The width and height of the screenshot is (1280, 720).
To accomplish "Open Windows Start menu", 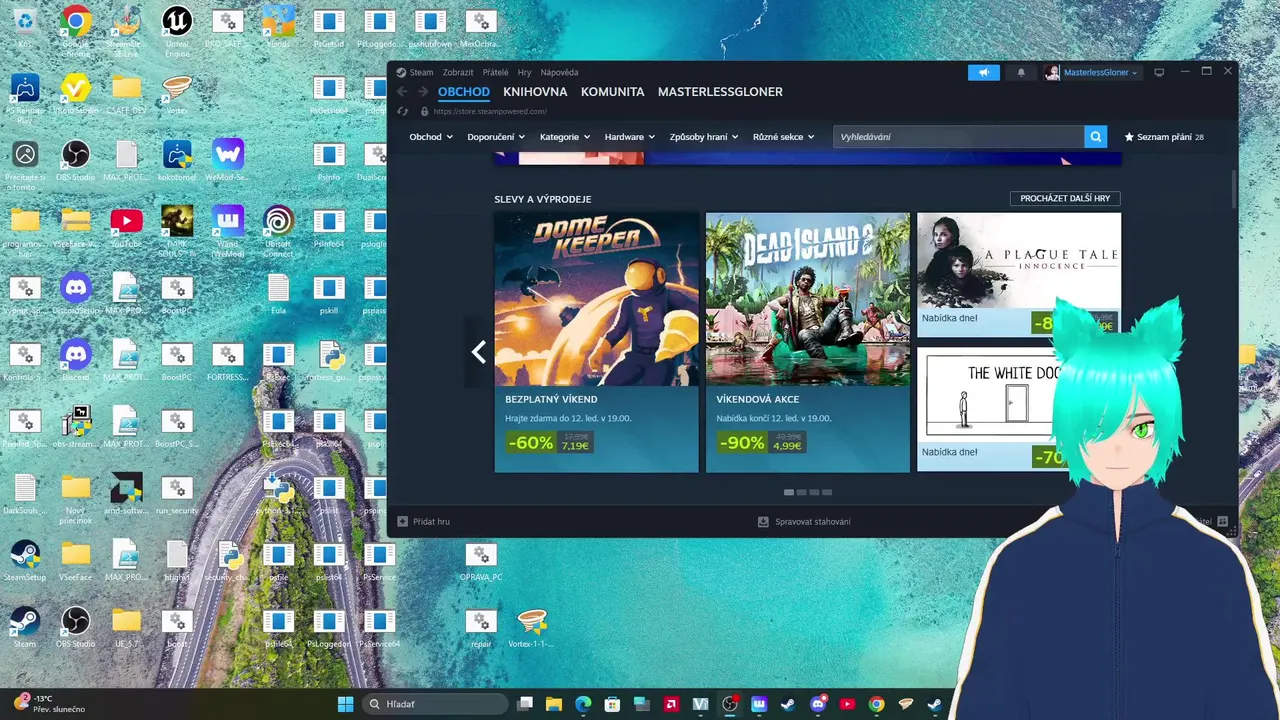I will [345, 704].
